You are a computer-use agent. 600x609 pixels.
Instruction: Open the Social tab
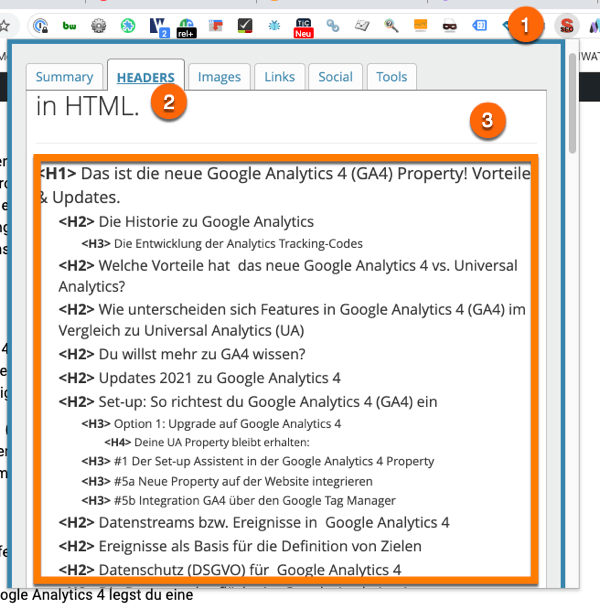point(336,77)
